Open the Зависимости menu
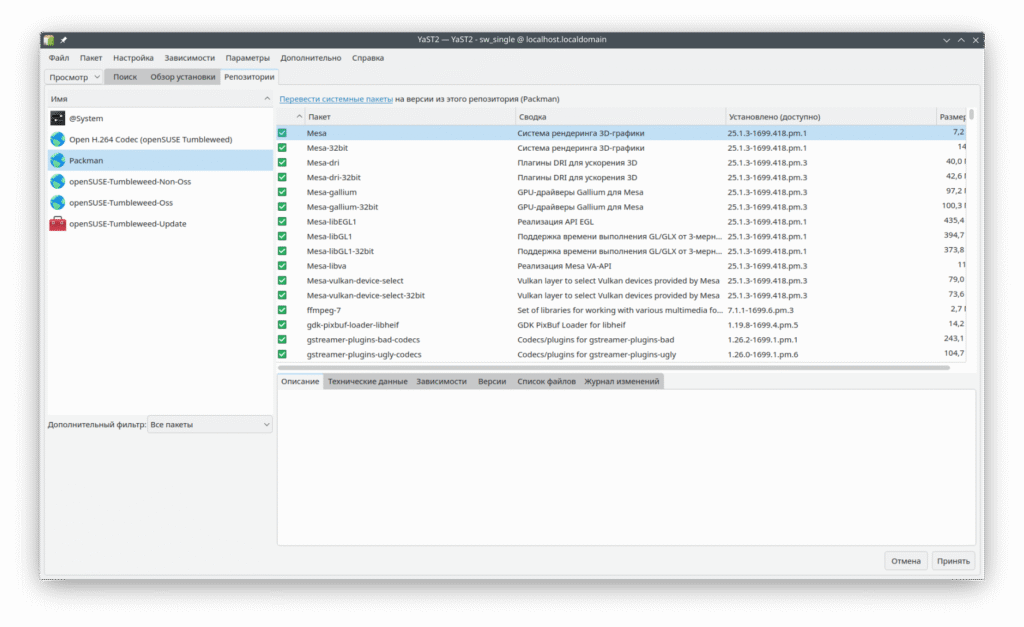Viewport: 1024px width, 627px height. click(189, 58)
